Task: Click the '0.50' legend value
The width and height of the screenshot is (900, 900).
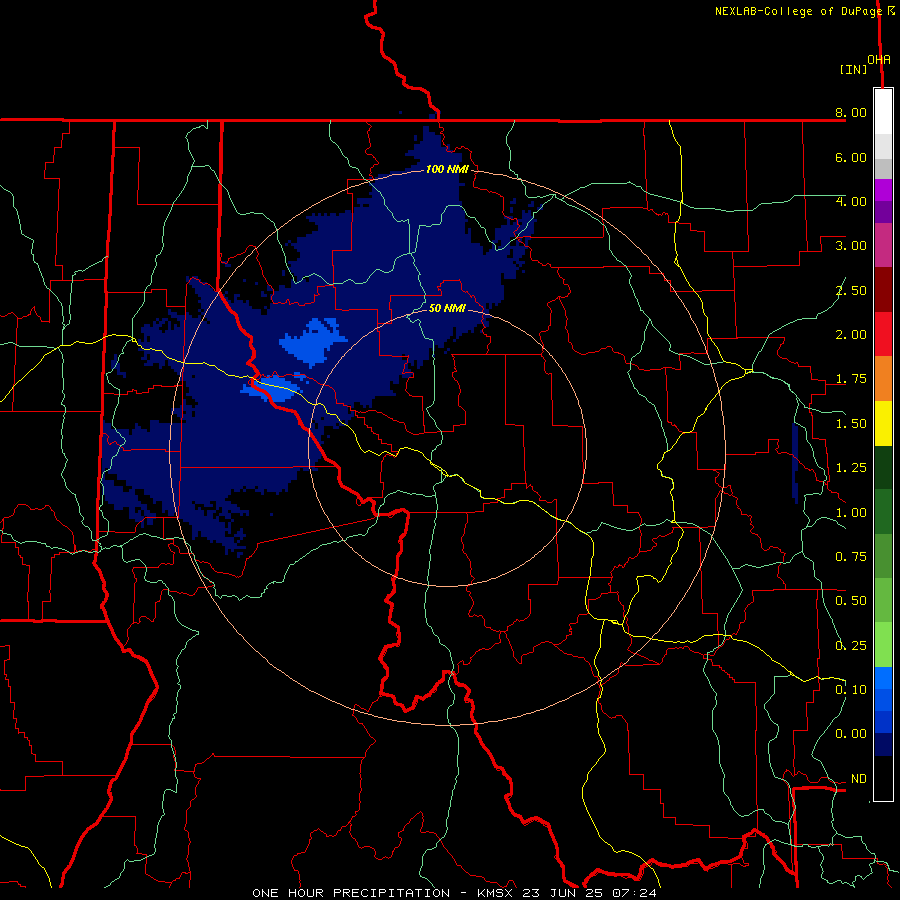Action: (x=851, y=601)
